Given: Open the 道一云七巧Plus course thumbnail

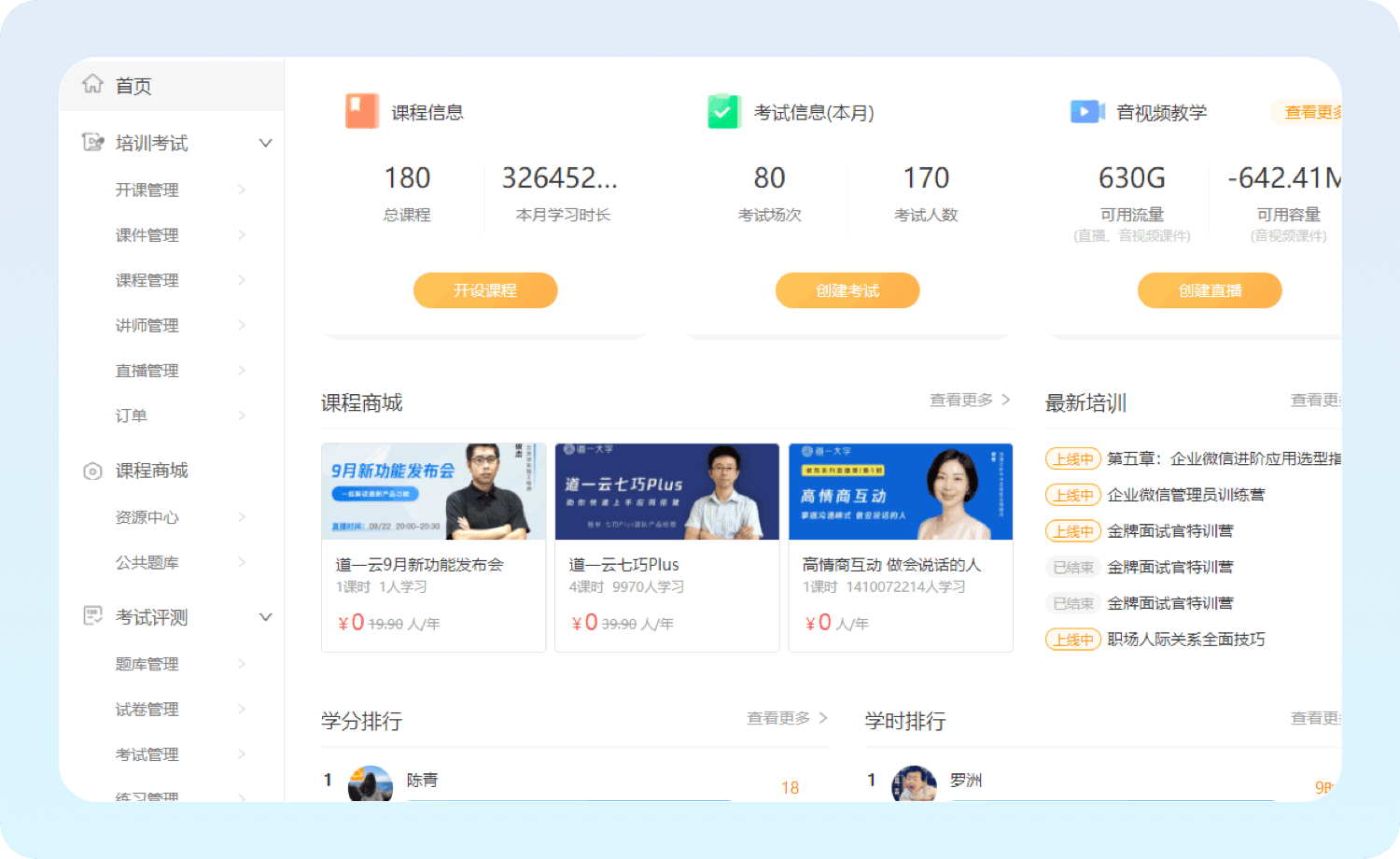Looking at the screenshot, I should click(x=666, y=492).
